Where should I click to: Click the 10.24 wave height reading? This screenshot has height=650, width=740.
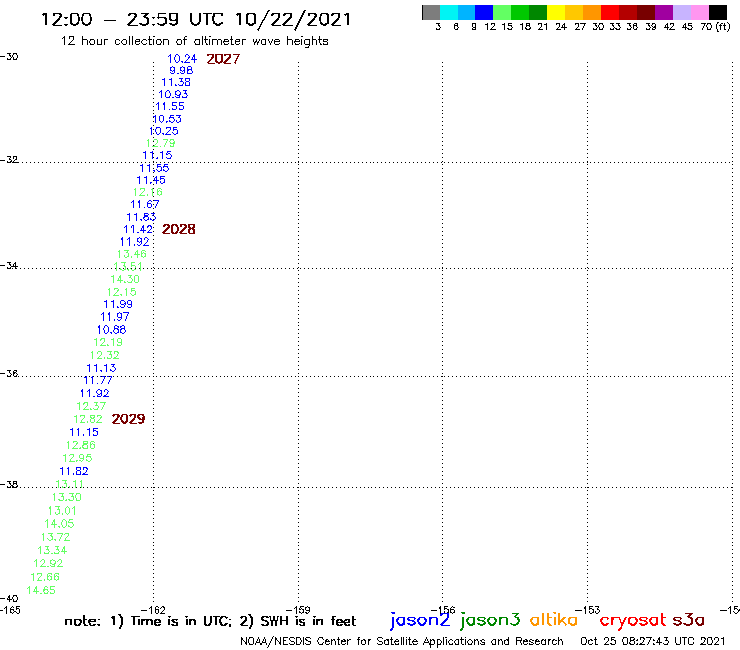click(x=182, y=59)
